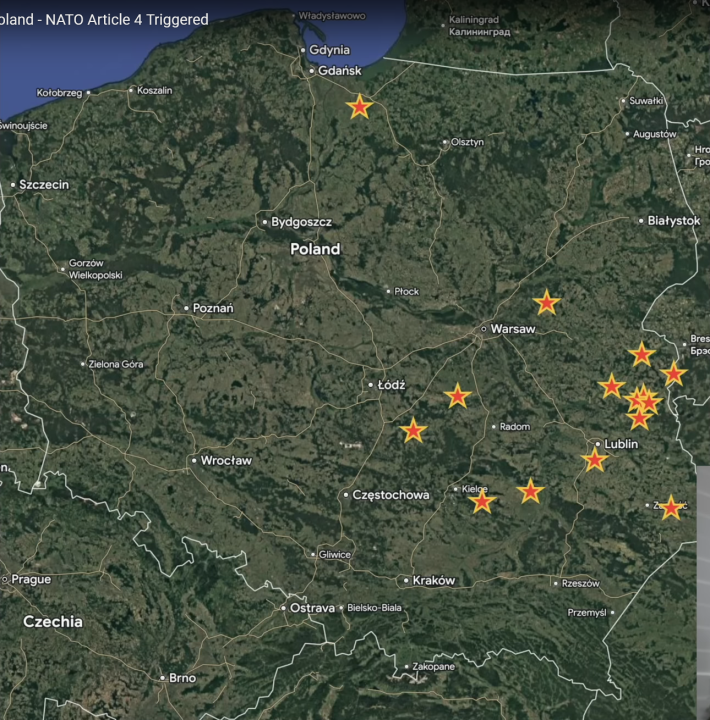Click southernmost star of cluster north of Lublin
Viewport: 710px width, 720px height.
(x=639, y=417)
